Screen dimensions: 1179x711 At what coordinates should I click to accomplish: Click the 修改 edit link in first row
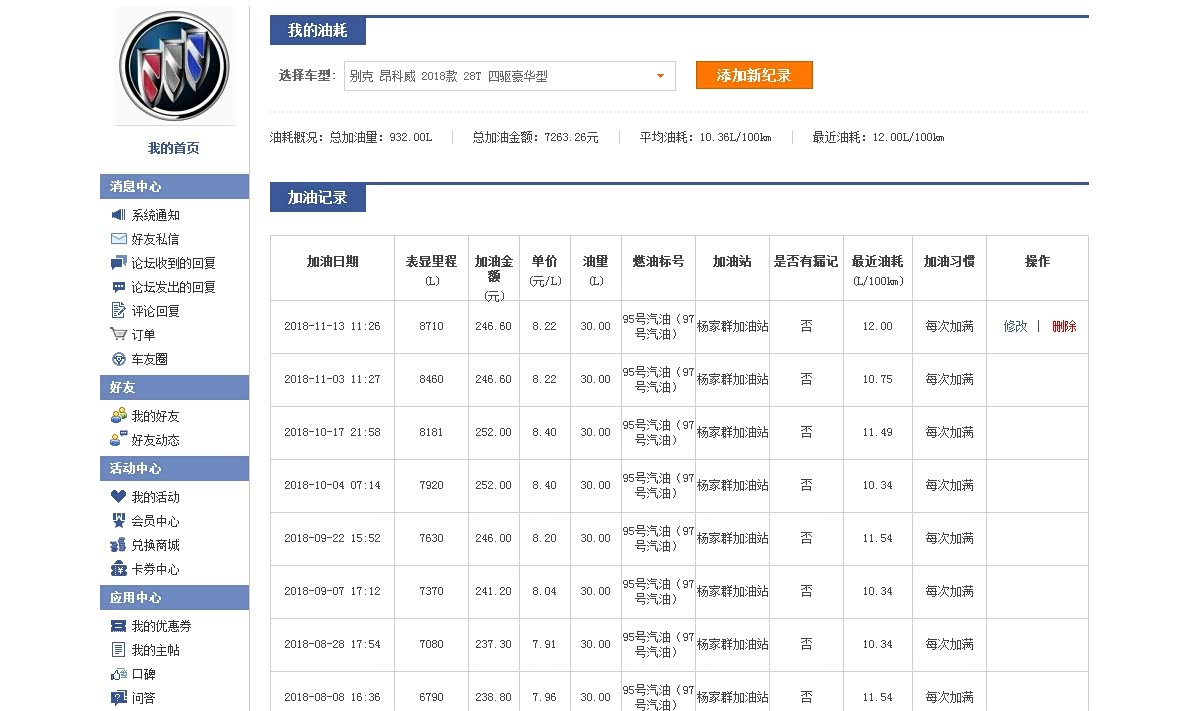(1015, 326)
